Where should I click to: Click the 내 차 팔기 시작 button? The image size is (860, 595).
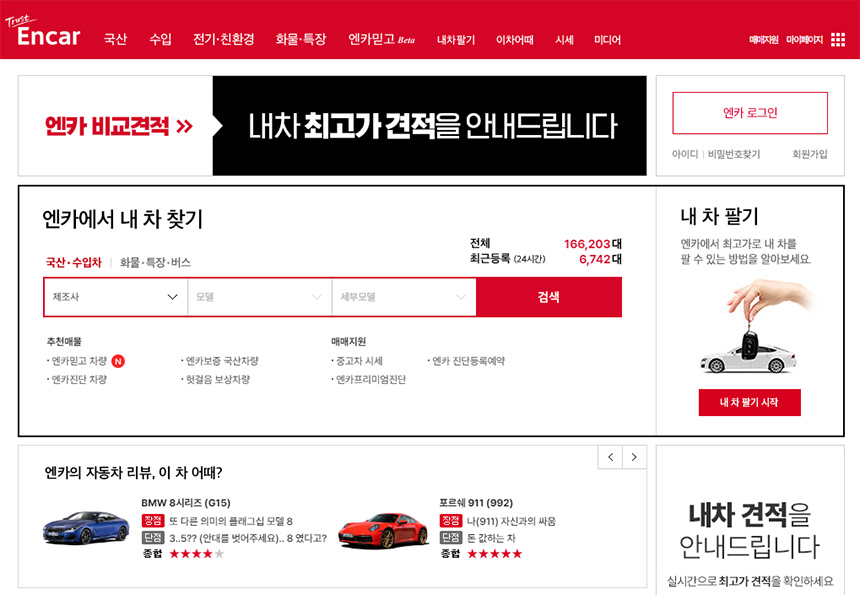click(x=749, y=402)
